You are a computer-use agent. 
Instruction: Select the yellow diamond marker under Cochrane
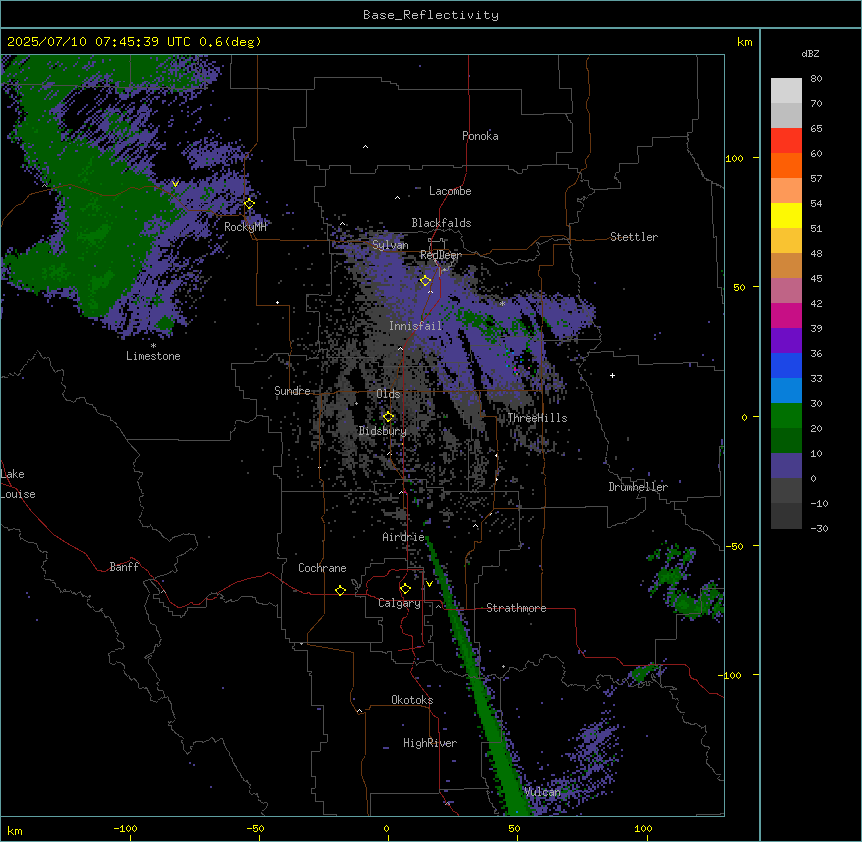point(340,590)
